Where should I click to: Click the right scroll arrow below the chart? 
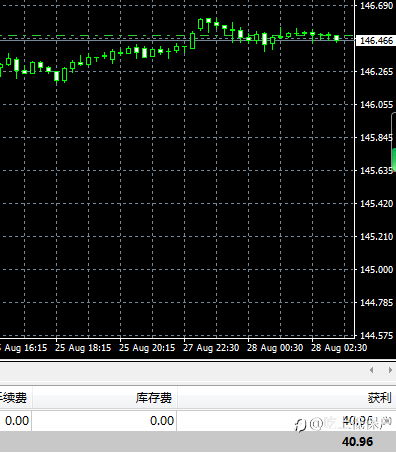coord(390,370)
